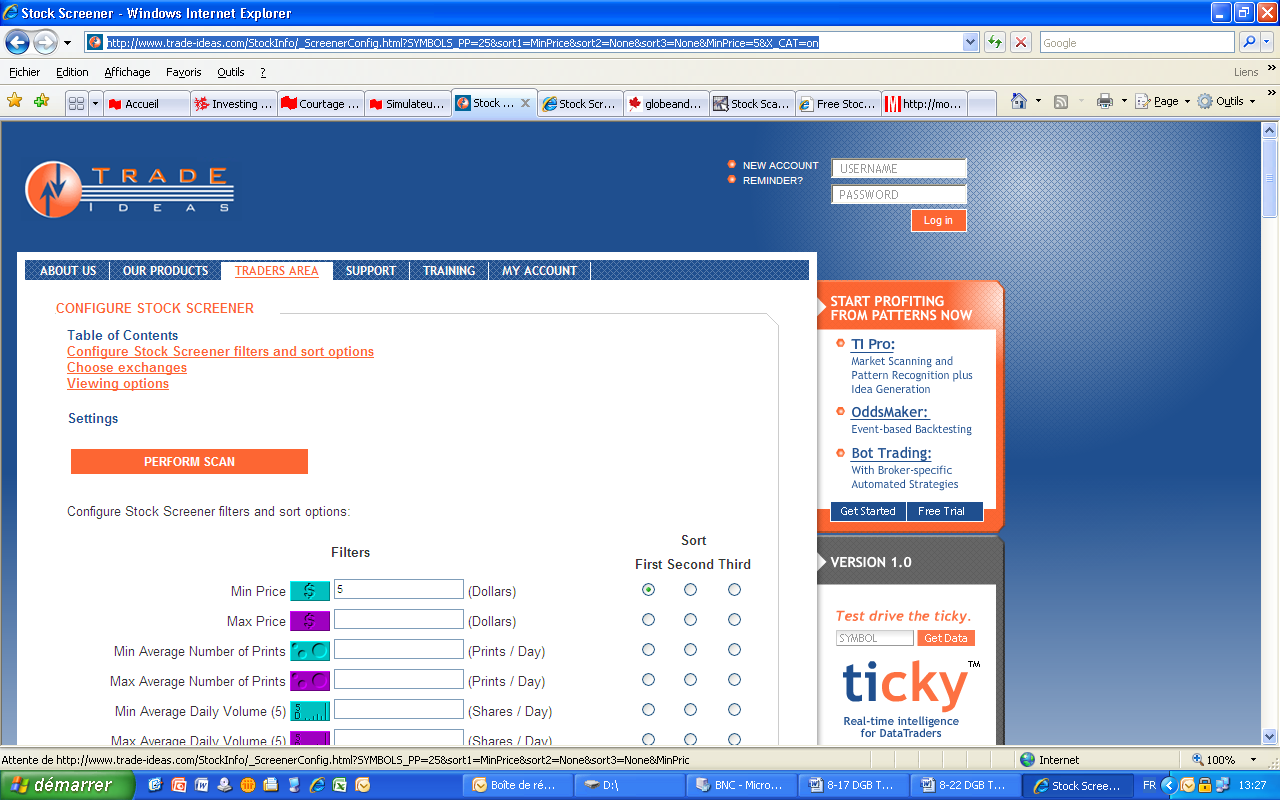This screenshot has width=1280, height=800.
Task: Select First sort for Min Price
Action: (649, 590)
